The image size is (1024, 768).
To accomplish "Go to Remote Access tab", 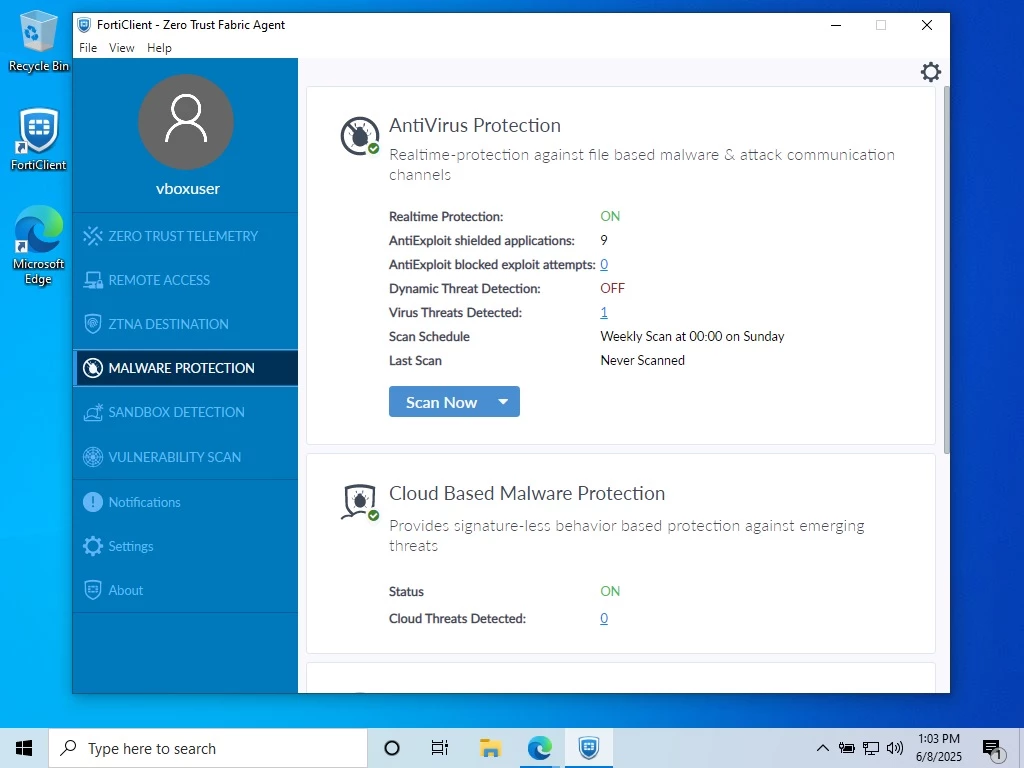I will tap(185, 280).
